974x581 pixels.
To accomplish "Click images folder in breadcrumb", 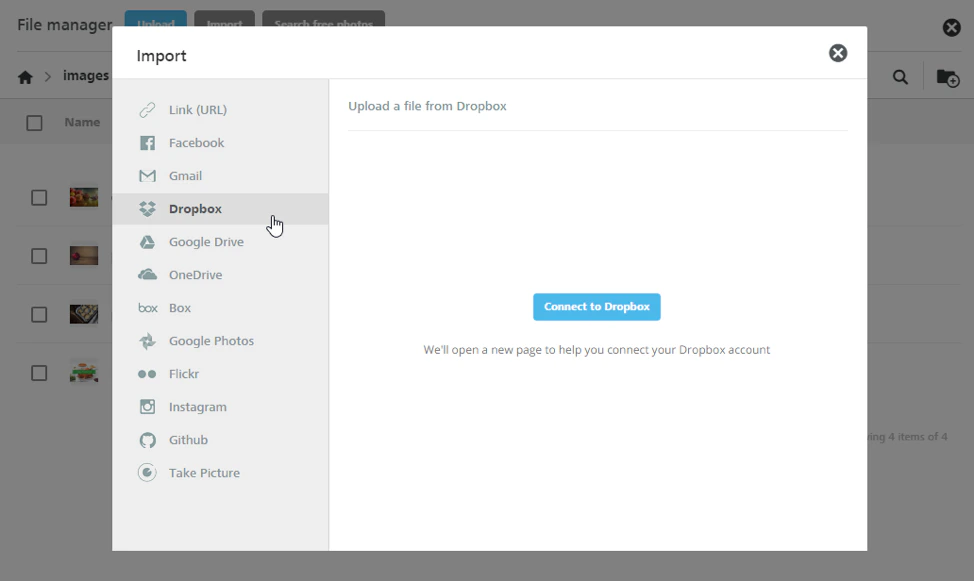I will pos(86,76).
